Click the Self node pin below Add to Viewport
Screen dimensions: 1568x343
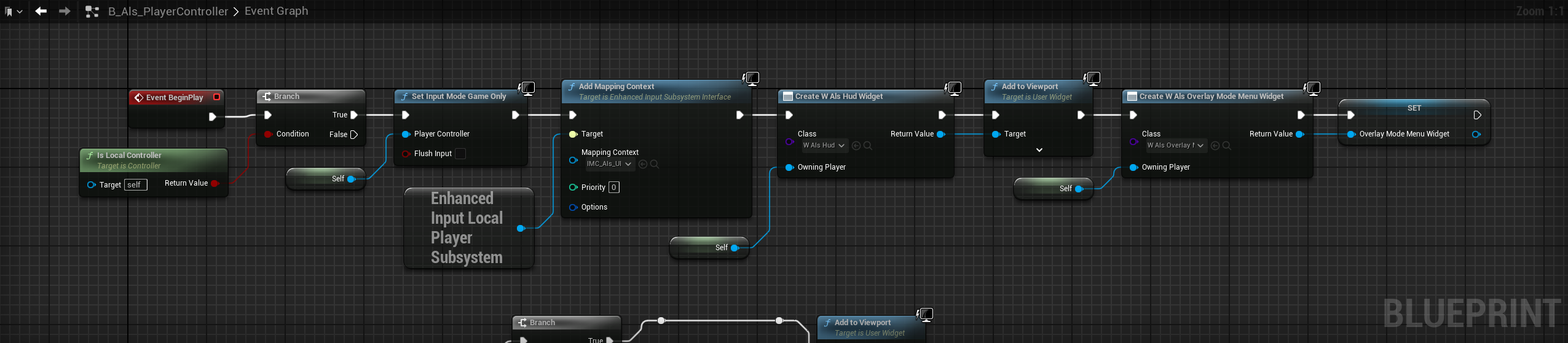tap(1079, 189)
